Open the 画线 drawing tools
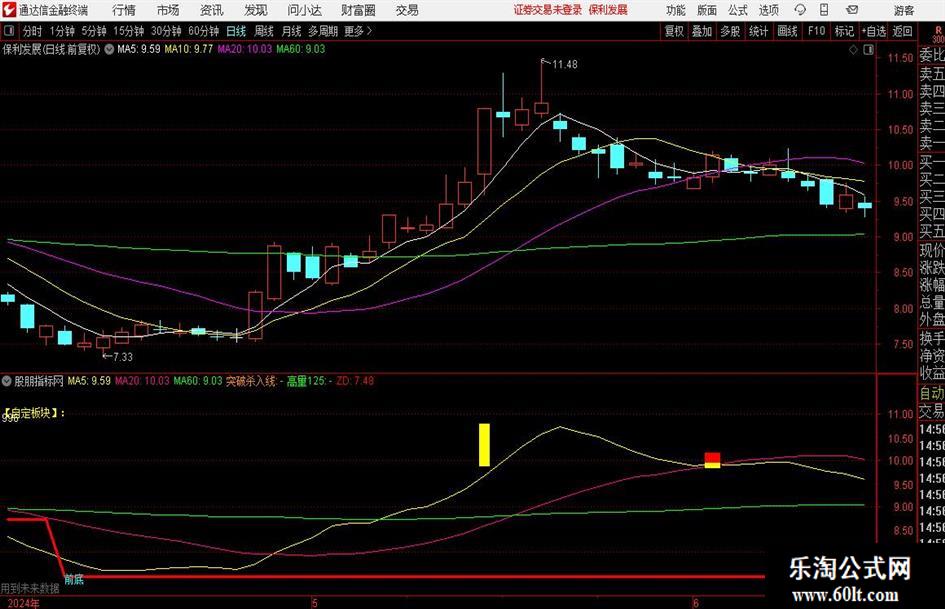945x609 pixels. (787, 31)
